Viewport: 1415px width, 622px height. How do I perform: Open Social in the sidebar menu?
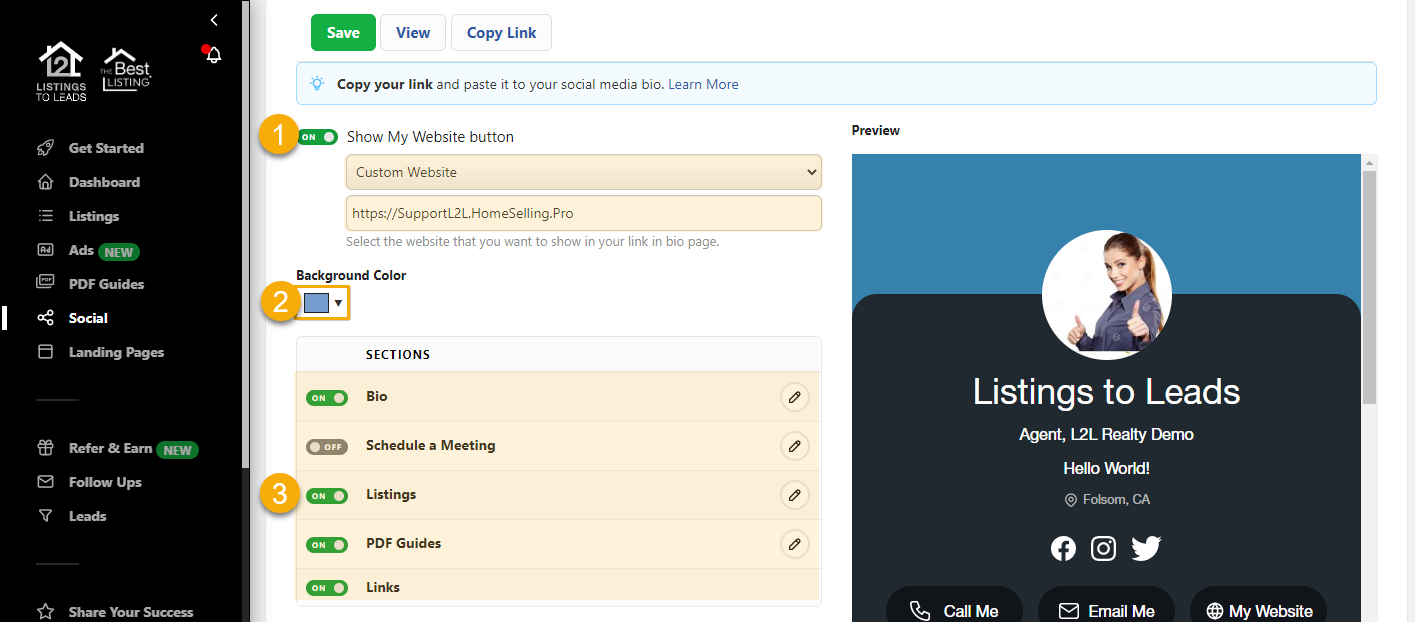tap(88, 318)
